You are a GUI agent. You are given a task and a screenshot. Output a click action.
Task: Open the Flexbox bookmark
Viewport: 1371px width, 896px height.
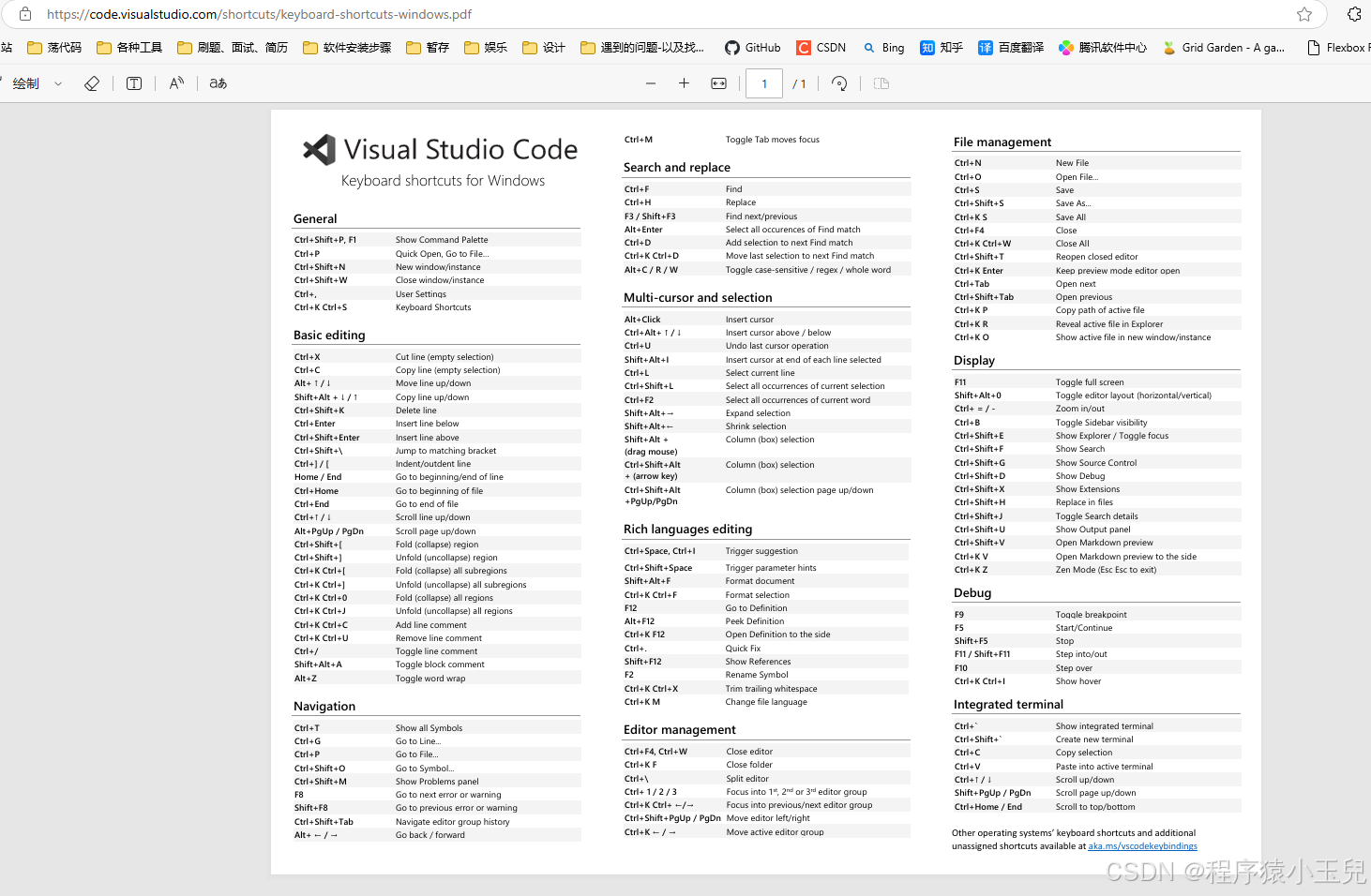[x=1339, y=48]
